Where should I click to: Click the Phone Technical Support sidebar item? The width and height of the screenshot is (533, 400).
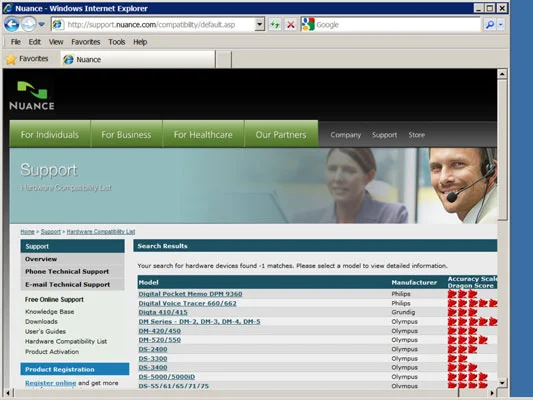pos(67,272)
